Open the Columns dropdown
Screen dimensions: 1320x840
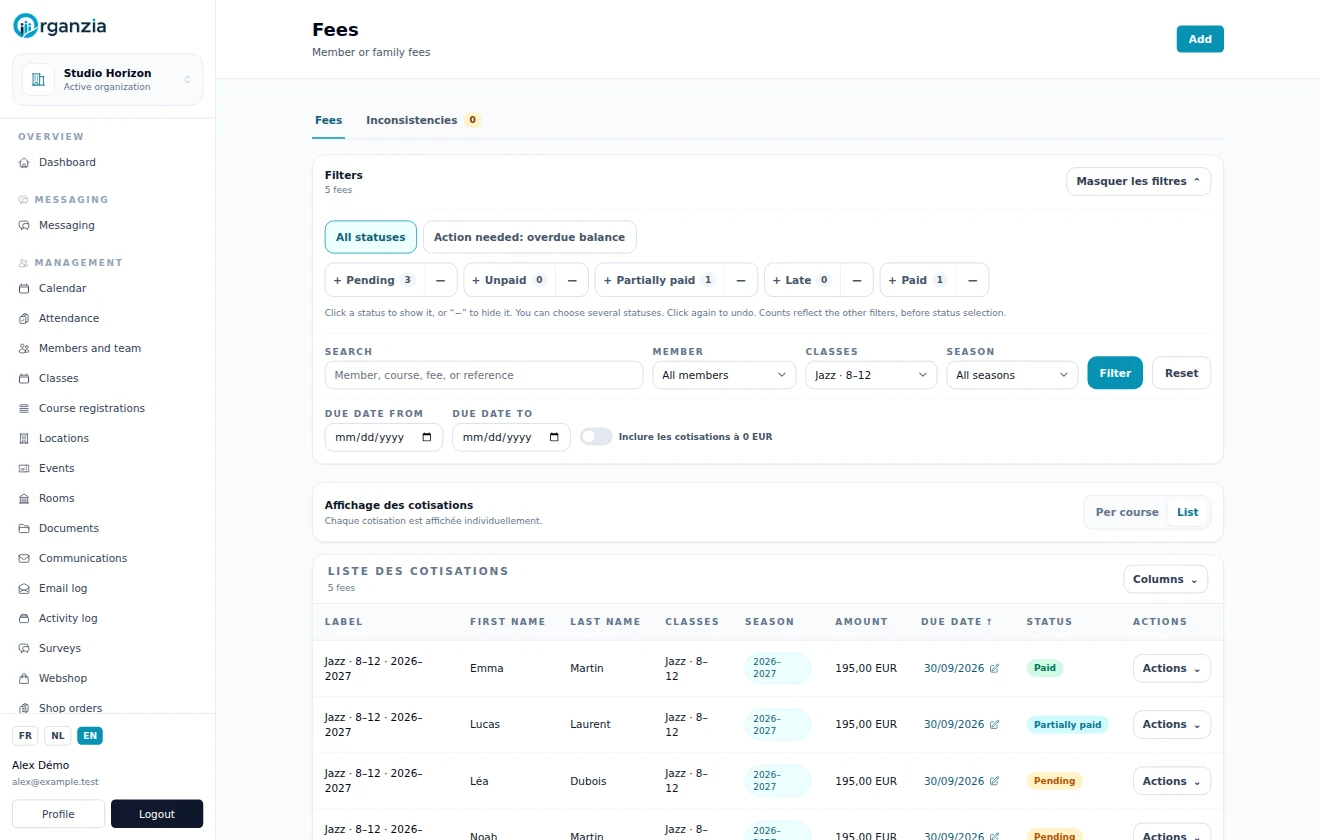coord(1165,579)
